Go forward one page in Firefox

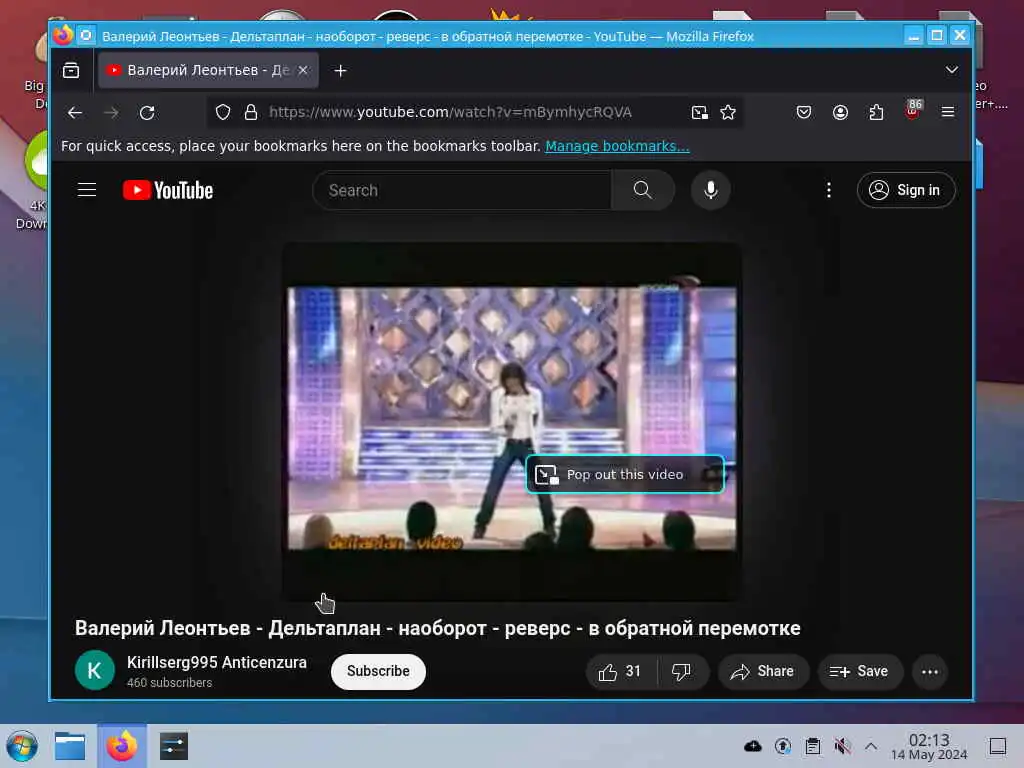(112, 112)
